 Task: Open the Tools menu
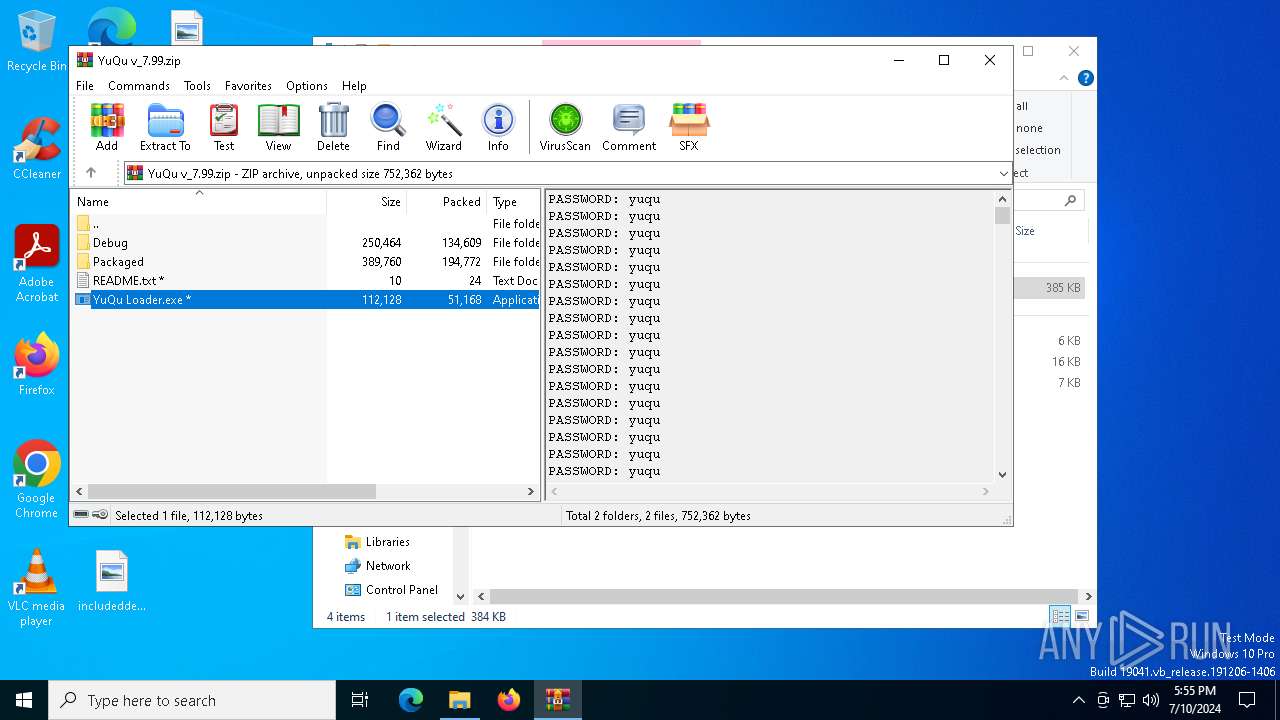click(x=197, y=86)
